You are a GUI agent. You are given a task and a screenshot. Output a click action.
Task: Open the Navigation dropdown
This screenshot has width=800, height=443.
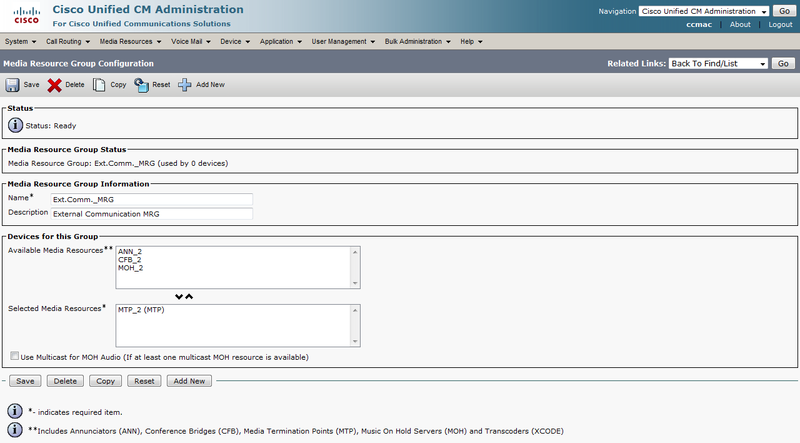coord(704,11)
